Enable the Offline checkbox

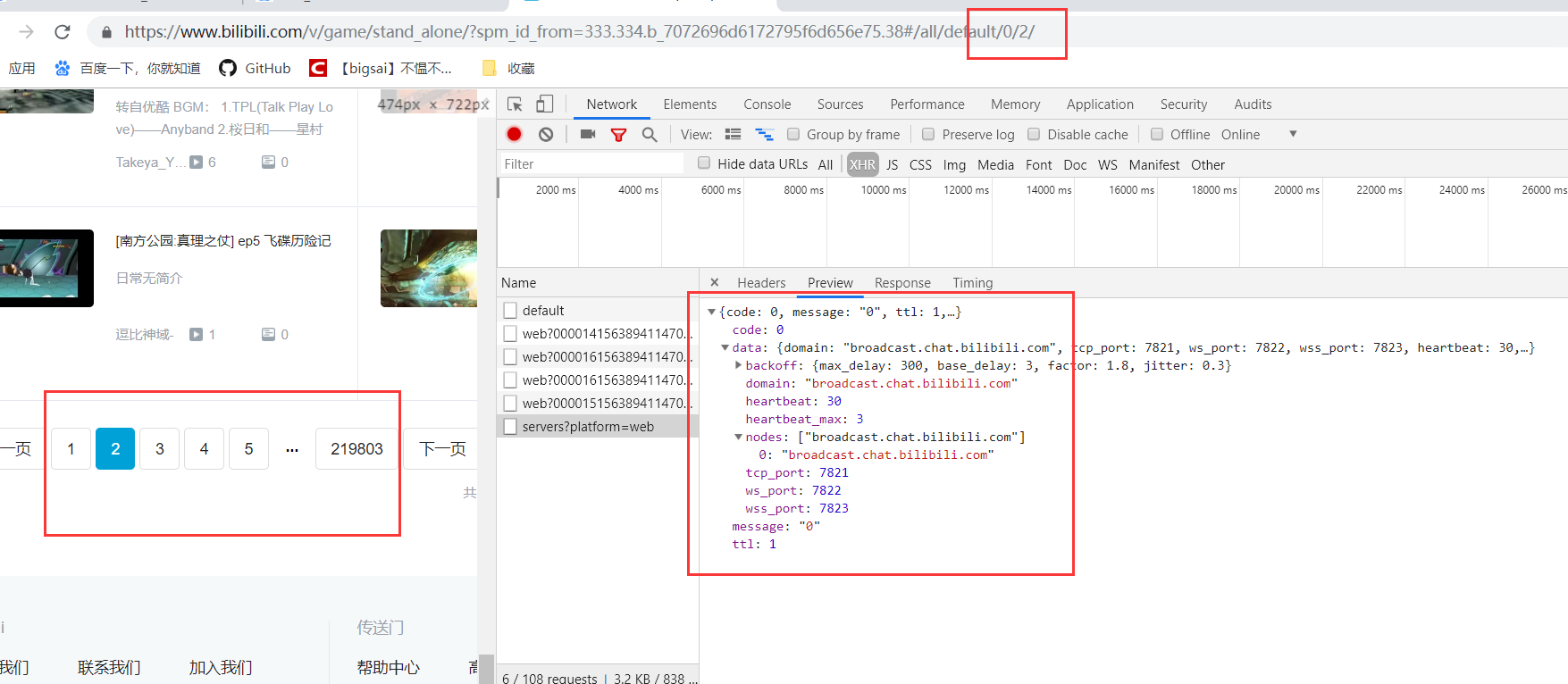(x=1157, y=134)
